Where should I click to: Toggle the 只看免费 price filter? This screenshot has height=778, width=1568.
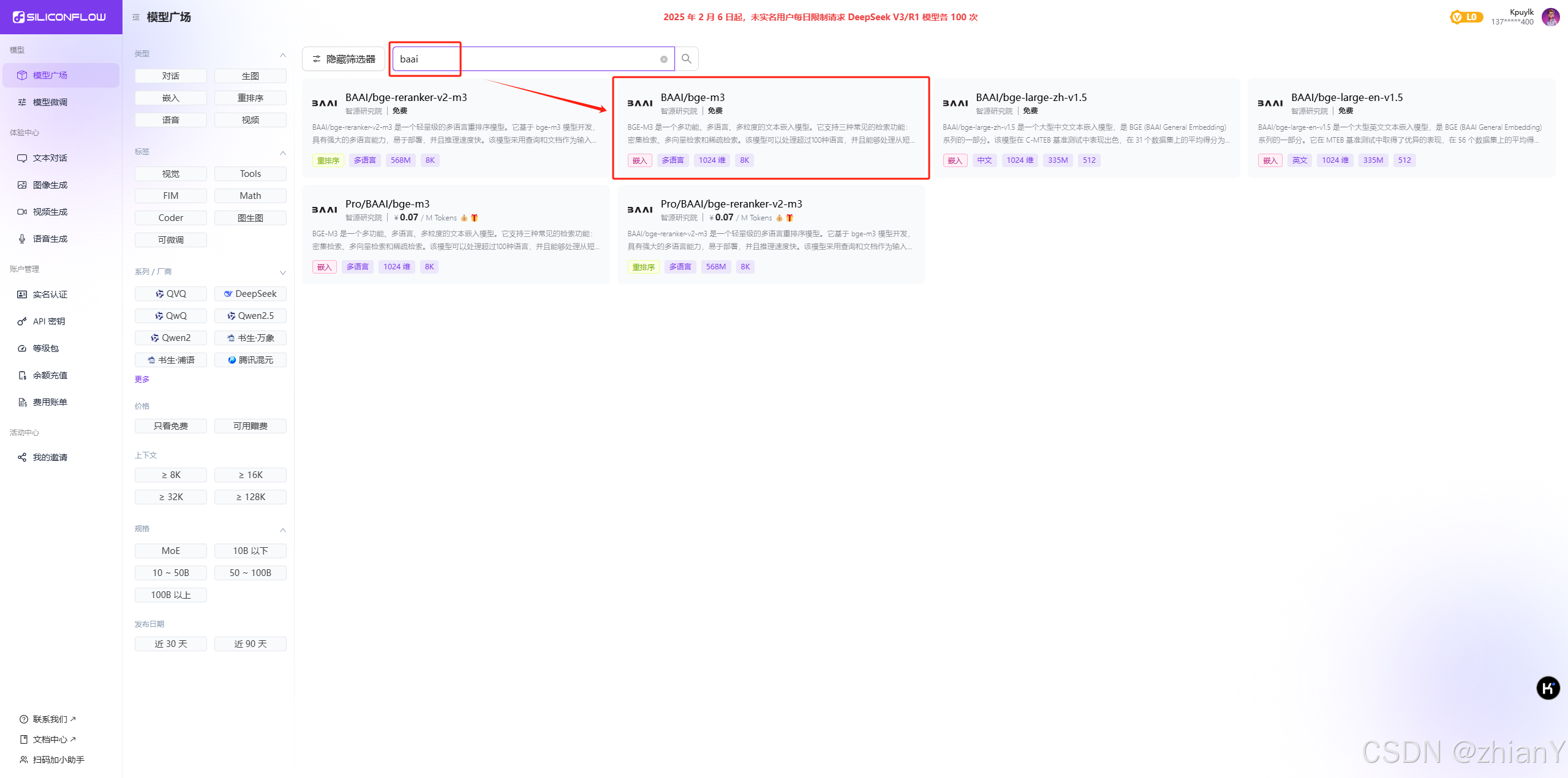coord(171,426)
